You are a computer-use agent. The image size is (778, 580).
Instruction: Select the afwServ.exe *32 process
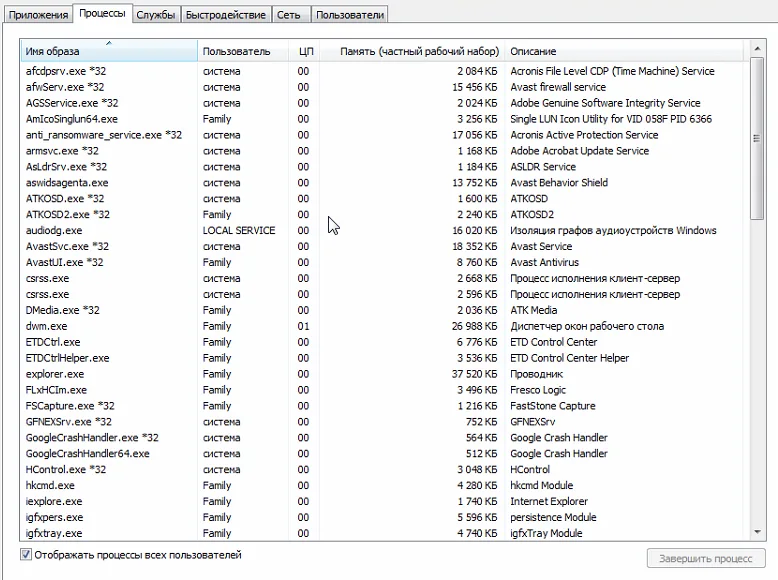(x=385, y=87)
